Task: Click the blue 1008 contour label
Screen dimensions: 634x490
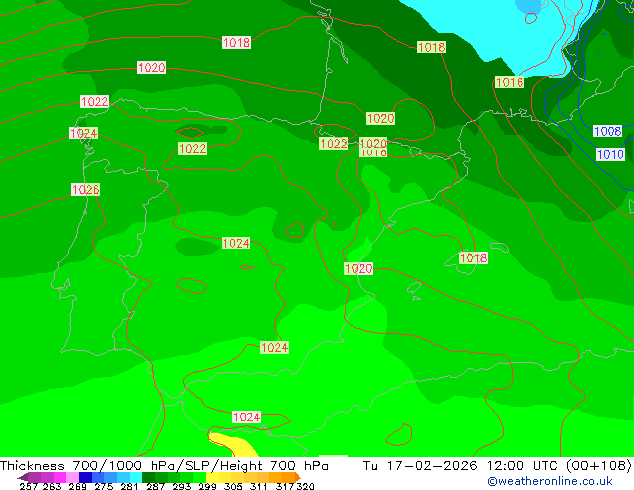Action: pos(607,131)
